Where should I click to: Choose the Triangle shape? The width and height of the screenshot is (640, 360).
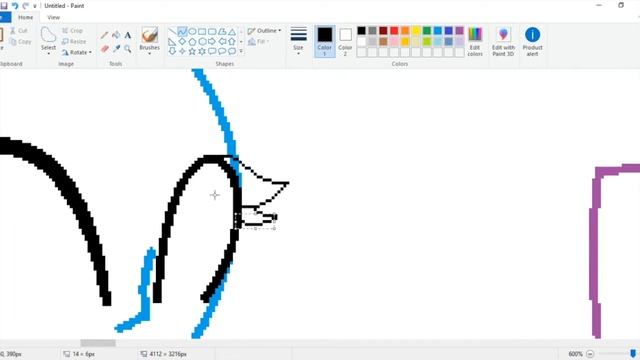(231, 31)
